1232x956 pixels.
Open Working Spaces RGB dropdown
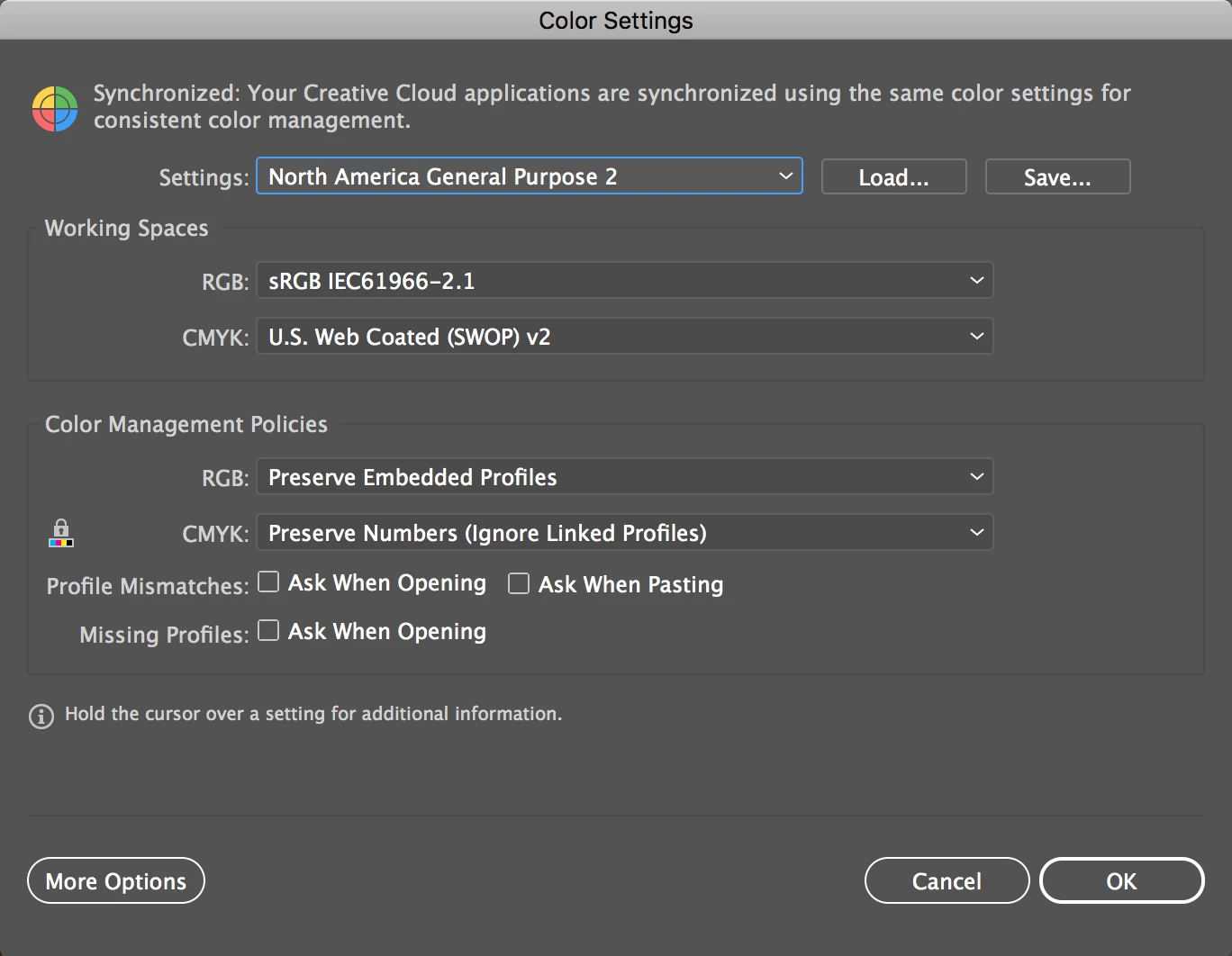[625, 280]
